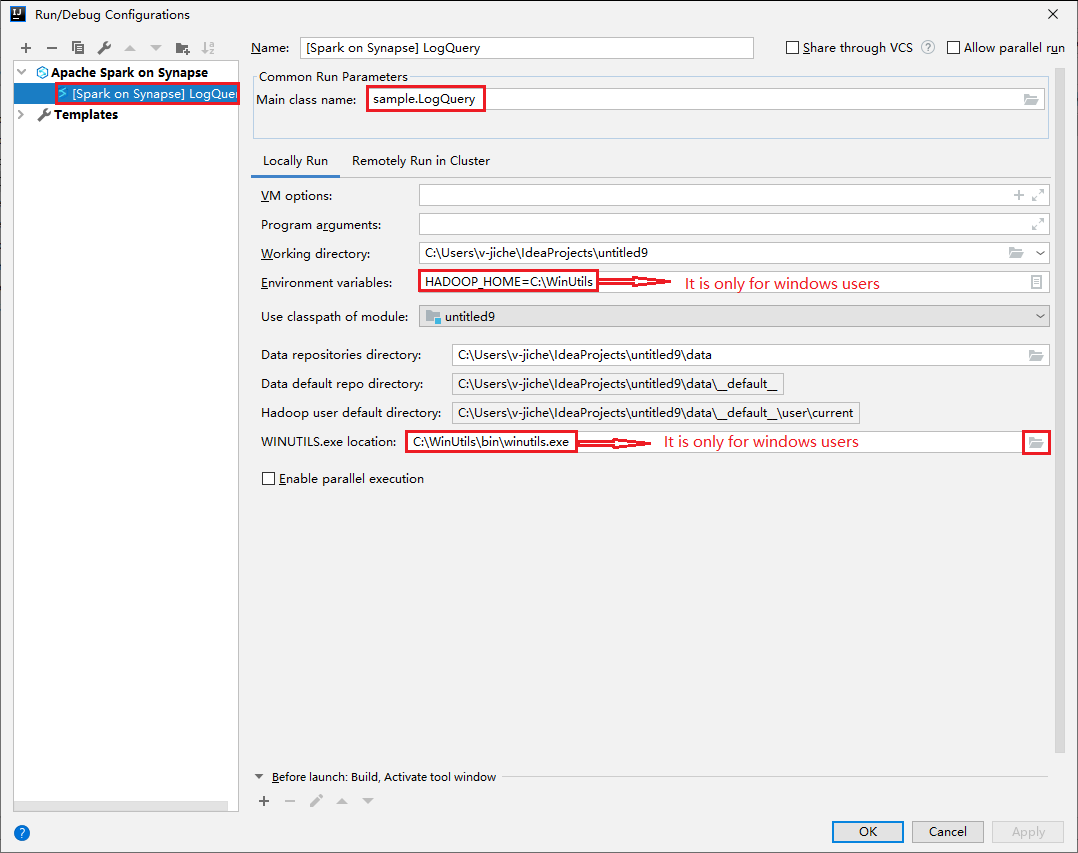Select Templates tree item label
The height and width of the screenshot is (853, 1078).
click(86, 114)
